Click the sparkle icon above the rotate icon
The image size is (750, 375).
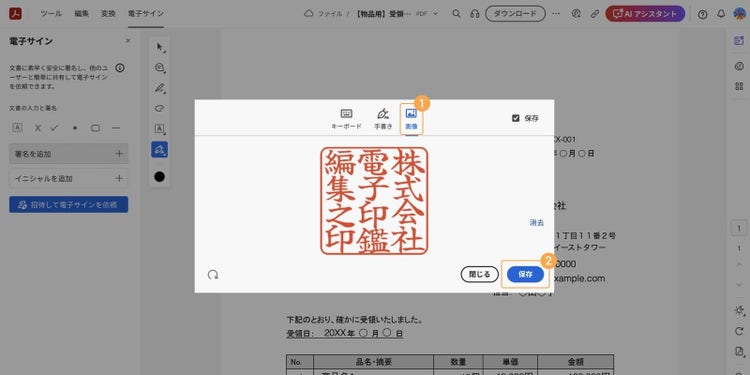(x=739, y=310)
